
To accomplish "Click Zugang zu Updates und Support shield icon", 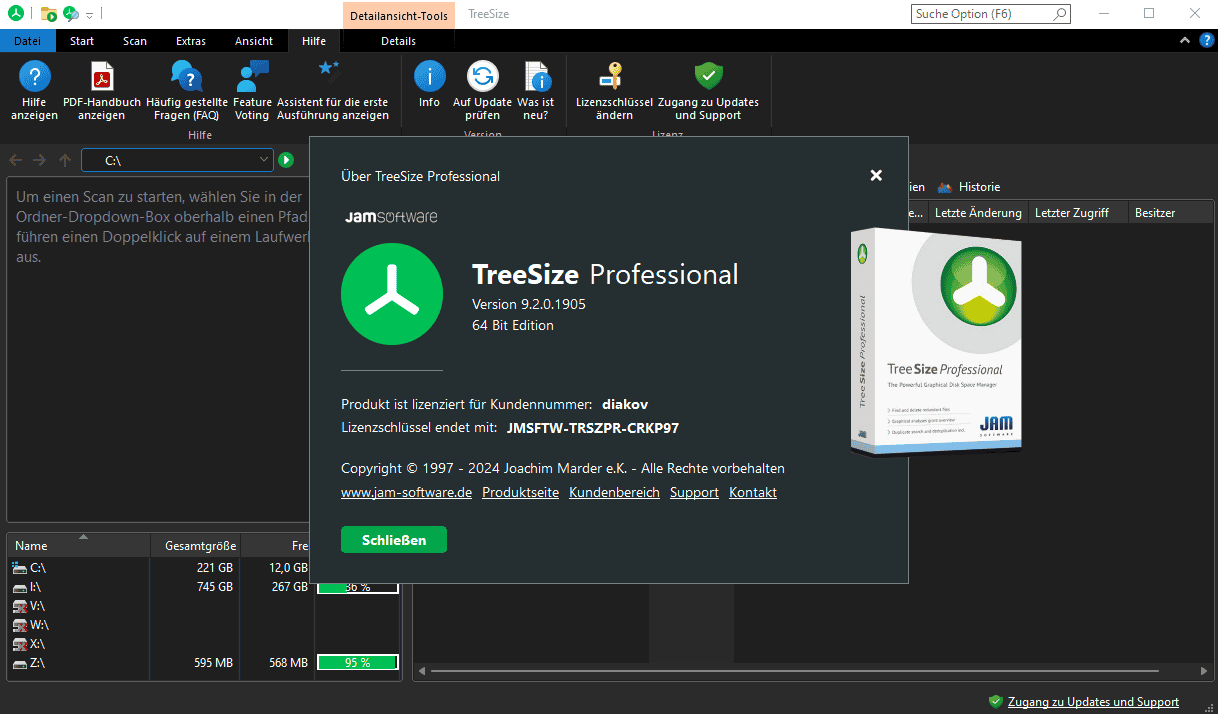I will point(708,76).
